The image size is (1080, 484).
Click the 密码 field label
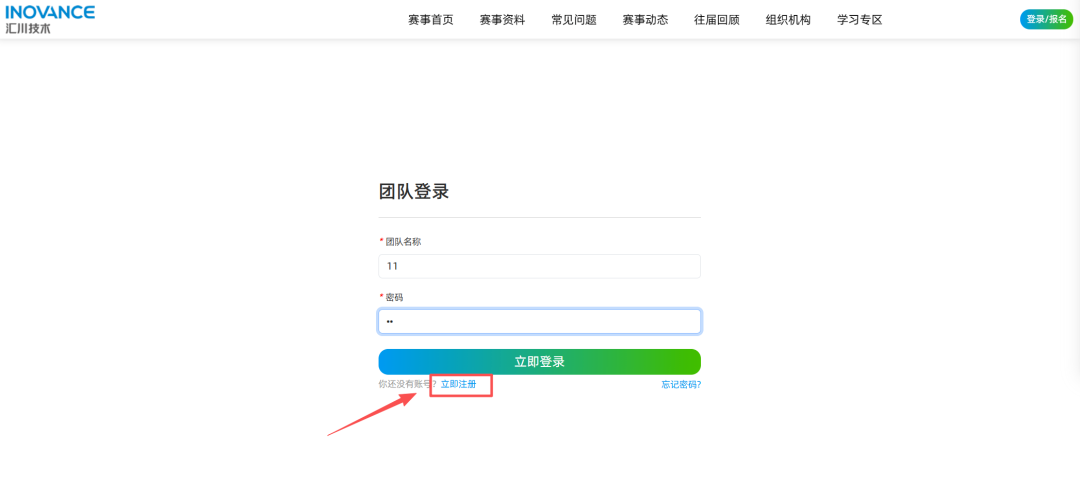point(394,297)
